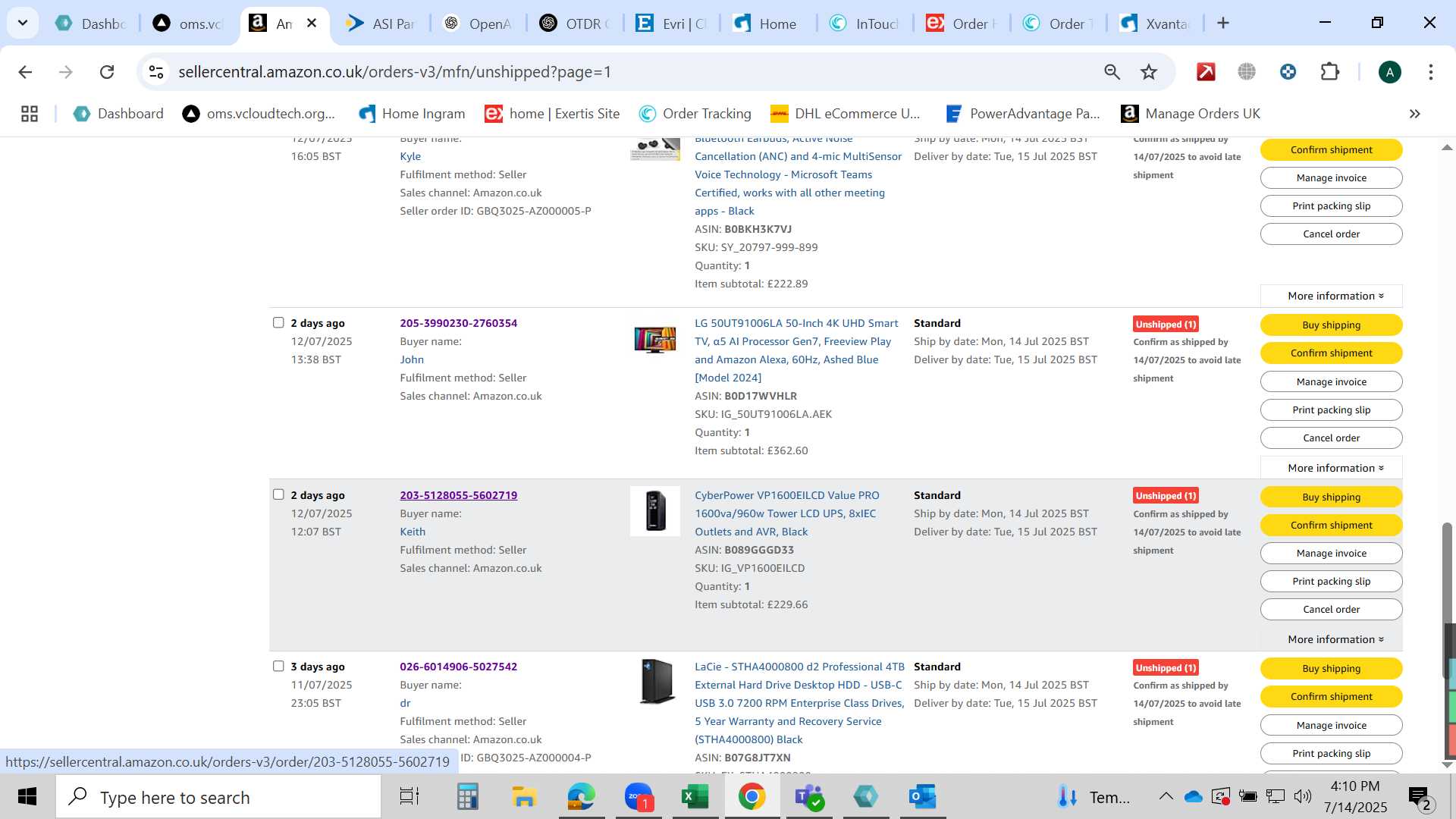
Task: Click the page vertical scrollbar thumb
Action: tap(1447, 599)
